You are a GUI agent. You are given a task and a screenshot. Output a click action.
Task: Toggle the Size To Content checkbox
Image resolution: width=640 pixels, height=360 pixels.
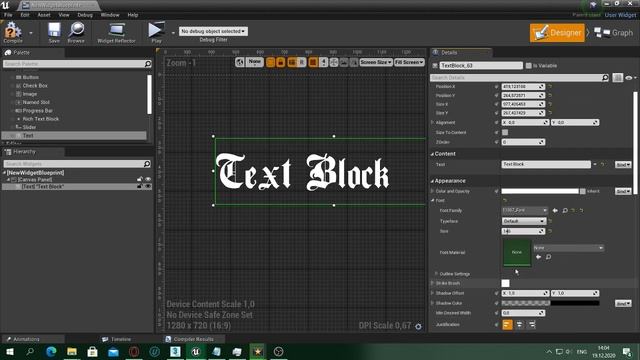pos(505,132)
